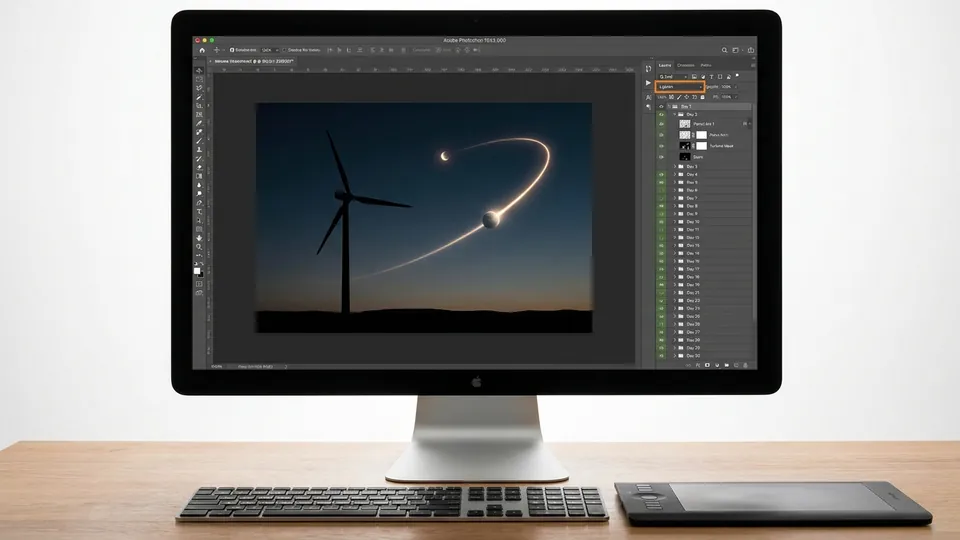Click the Share icon at top right
The height and width of the screenshot is (540, 960).
(751, 50)
